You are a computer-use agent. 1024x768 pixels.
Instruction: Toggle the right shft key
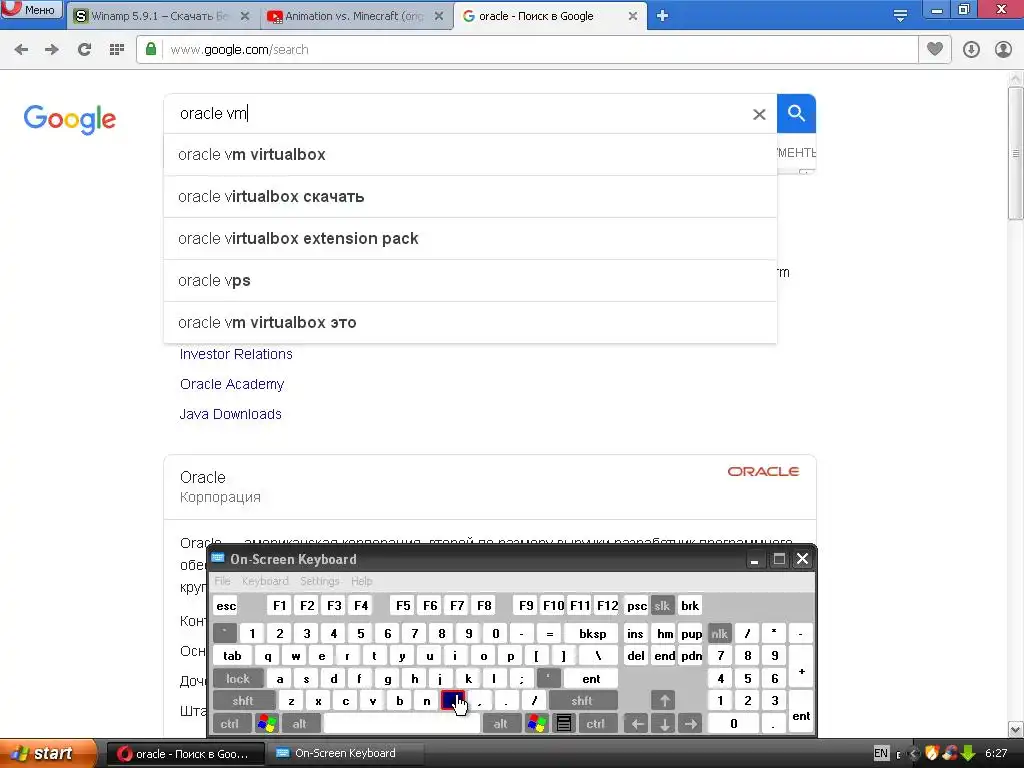coord(582,701)
